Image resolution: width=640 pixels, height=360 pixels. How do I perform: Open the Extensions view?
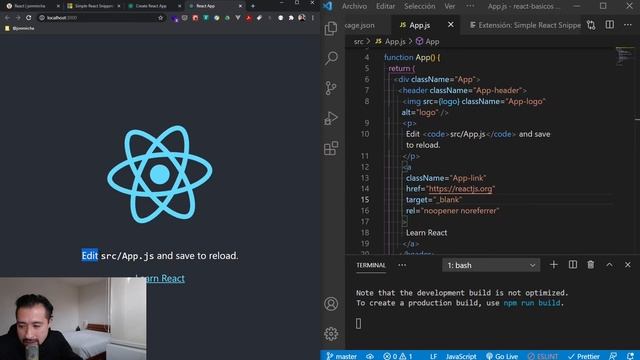coord(331,148)
